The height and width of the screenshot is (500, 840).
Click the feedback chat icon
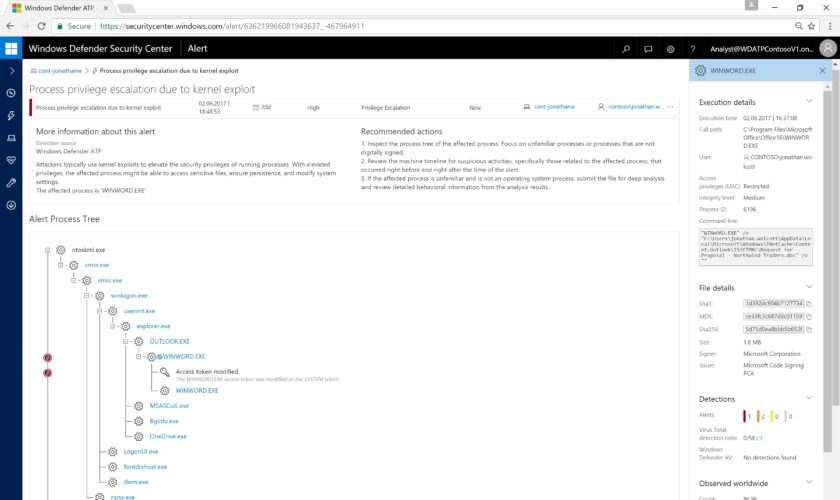[648, 48]
